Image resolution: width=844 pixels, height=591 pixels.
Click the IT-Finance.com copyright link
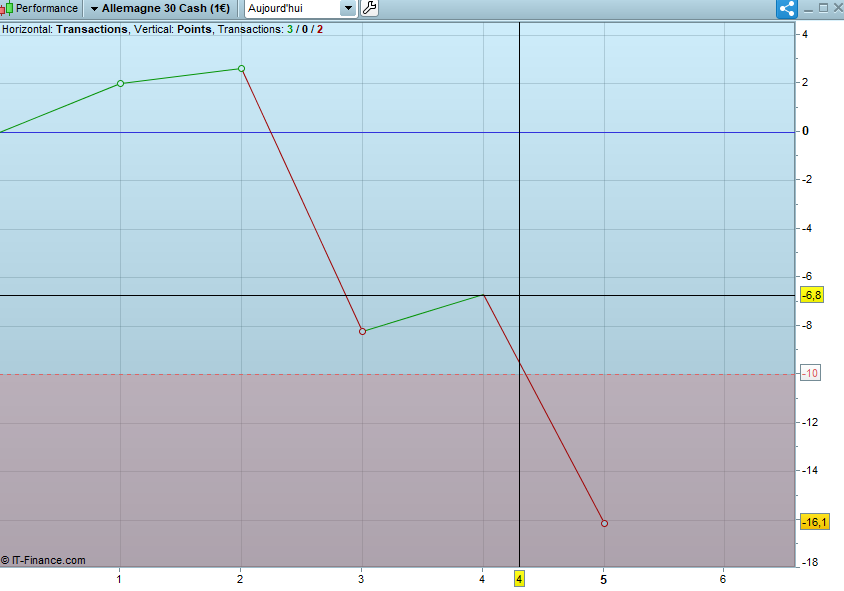(43, 560)
